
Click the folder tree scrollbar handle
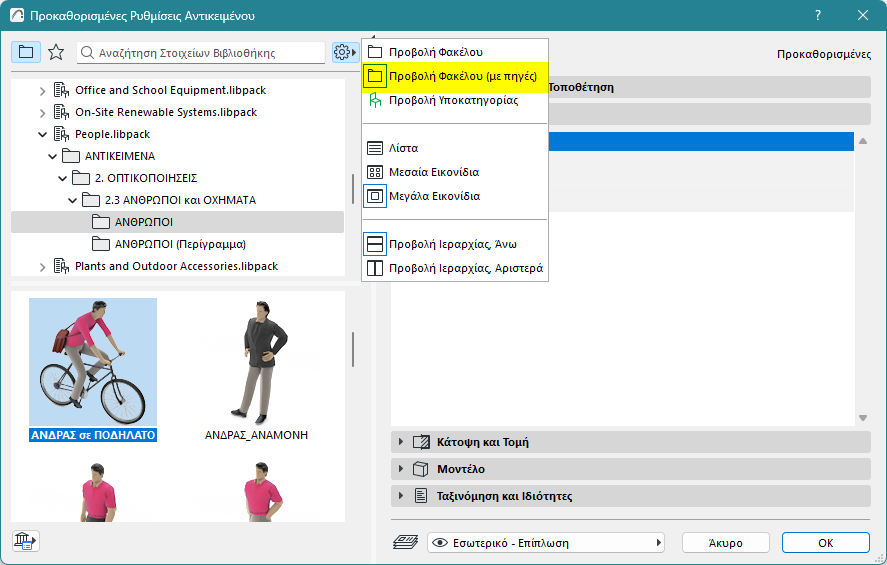point(353,189)
